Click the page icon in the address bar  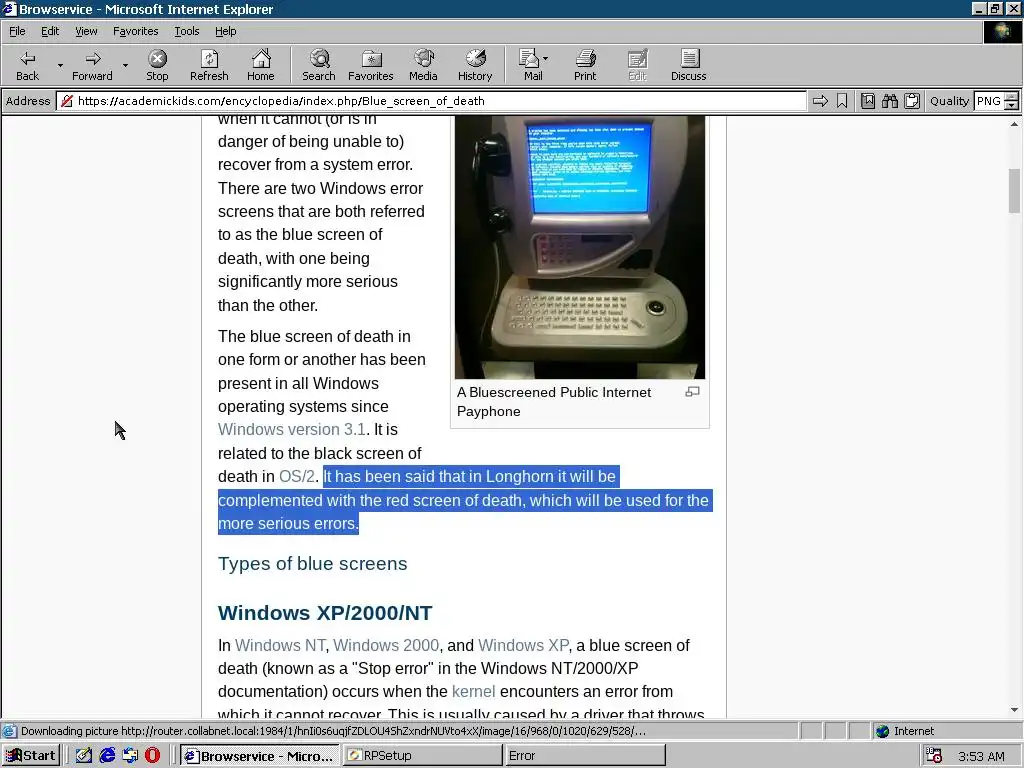click(x=67, y=101)
